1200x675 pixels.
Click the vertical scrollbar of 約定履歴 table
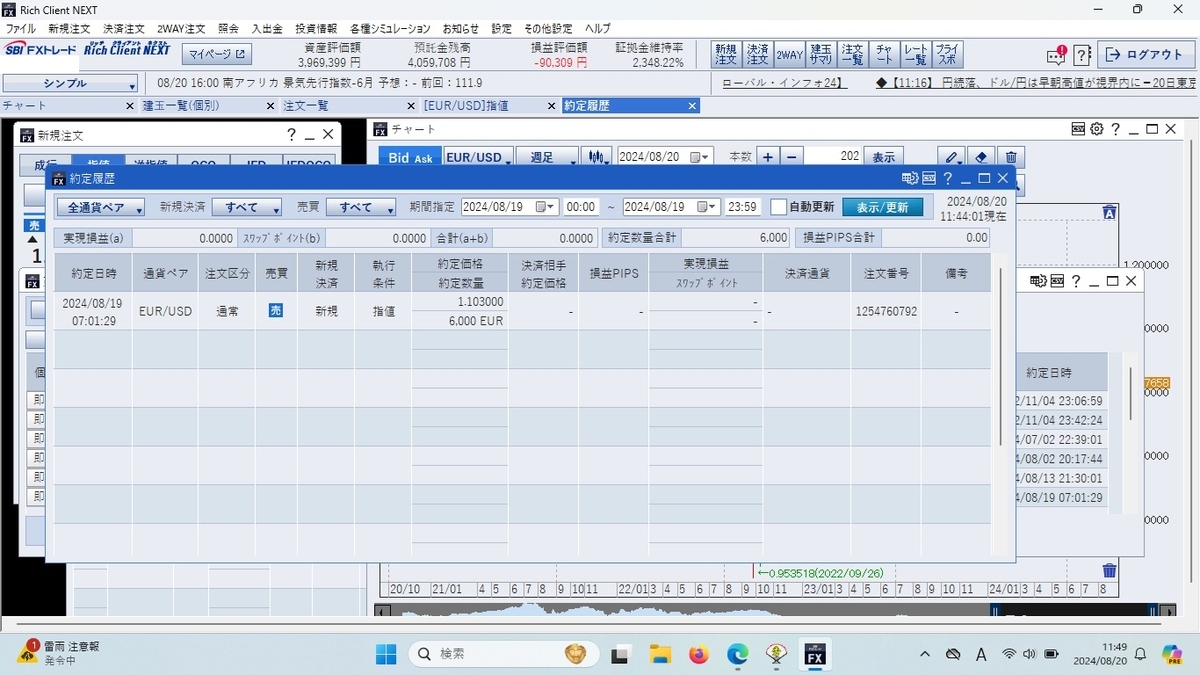pos(999,355)
